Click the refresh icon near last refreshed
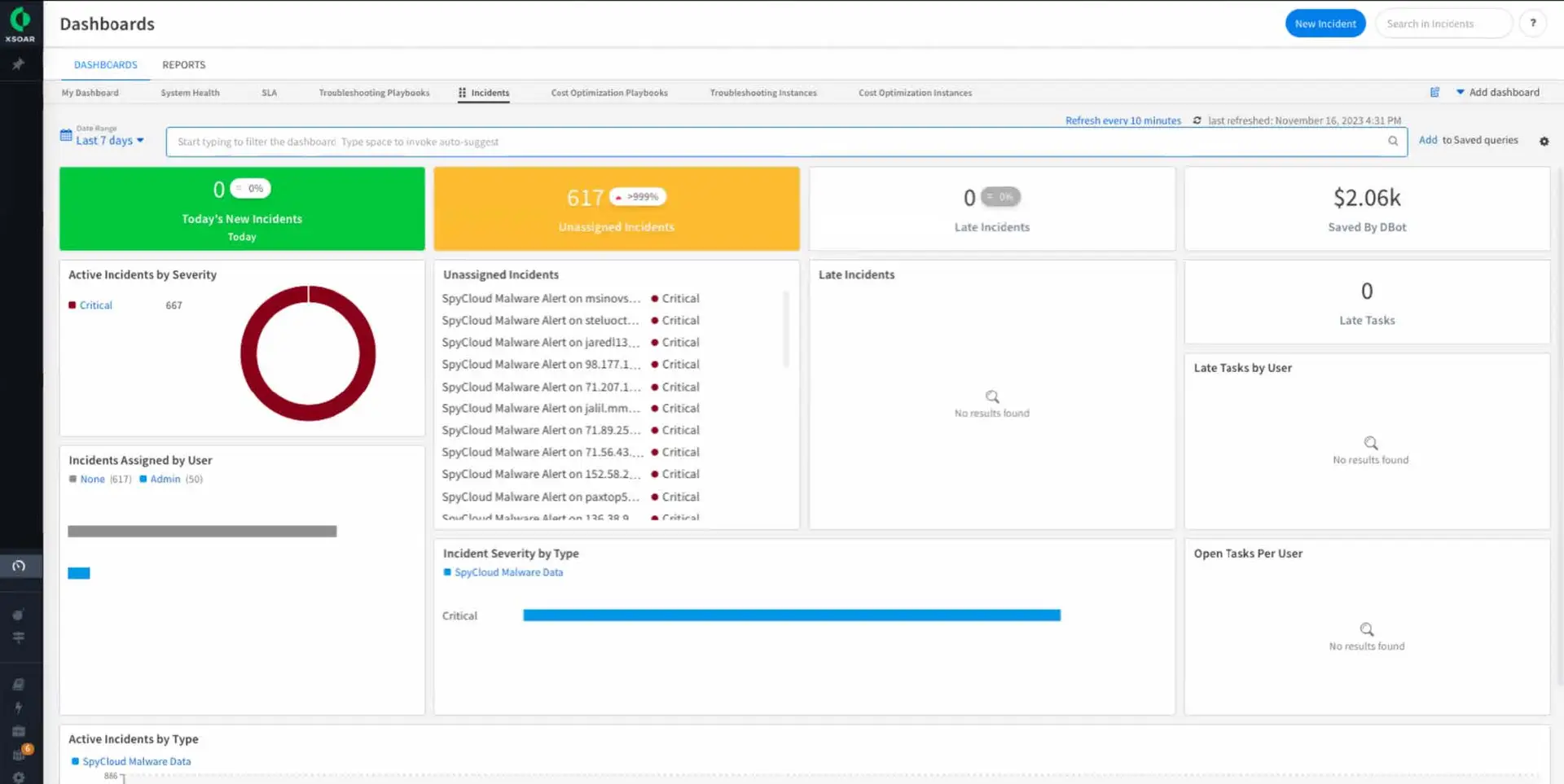The image size is (1564, 784). pos(1197,120)
